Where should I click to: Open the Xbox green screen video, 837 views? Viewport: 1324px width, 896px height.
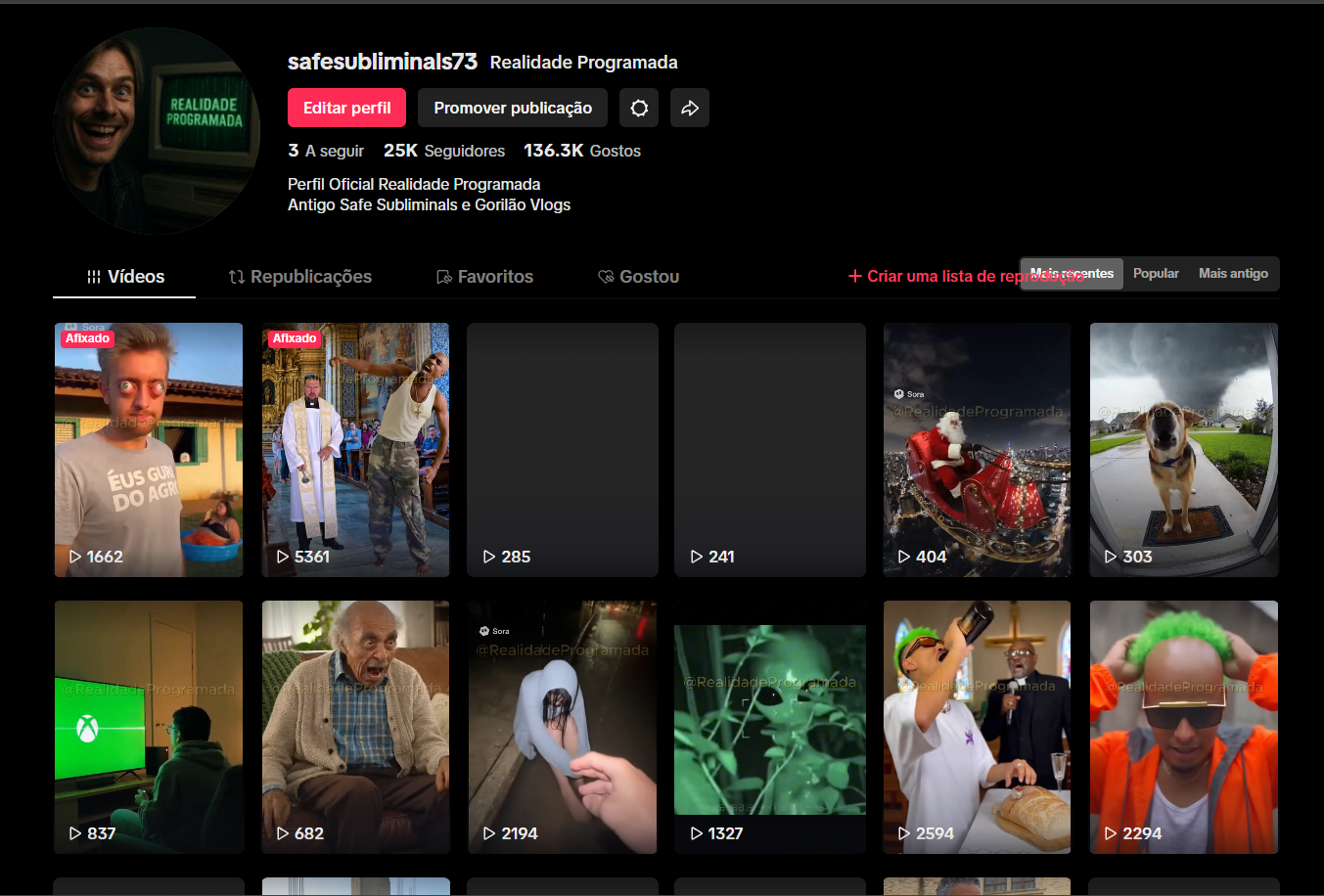coord(149,728)
